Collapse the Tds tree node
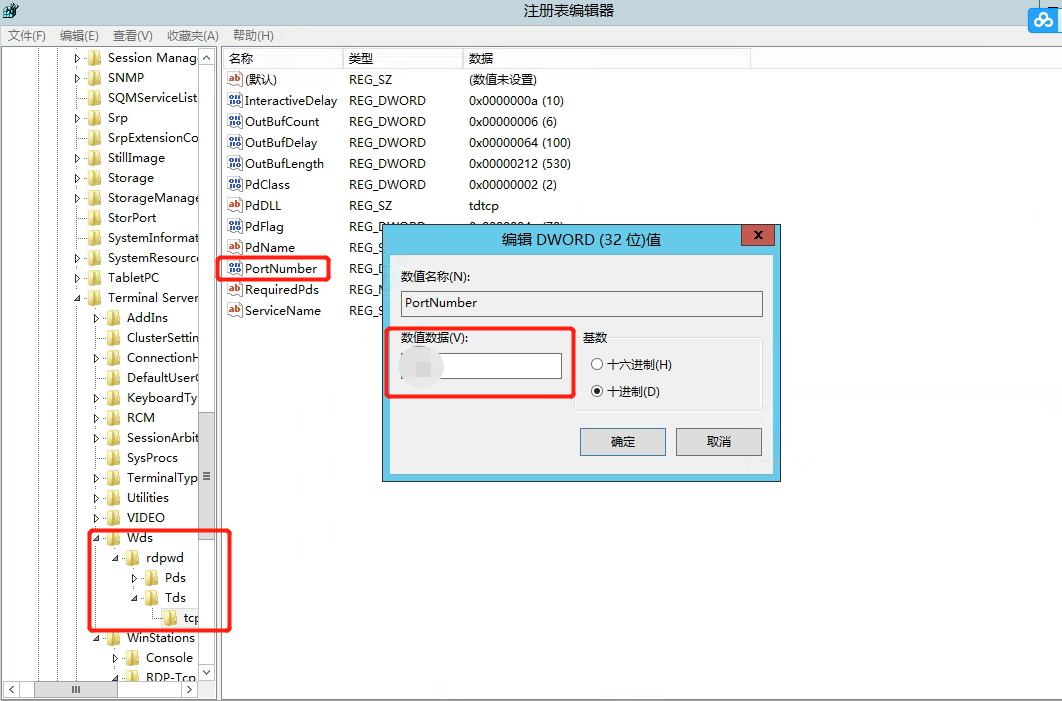The width and height of the screenshot is (1062, 701). [134, 598]
